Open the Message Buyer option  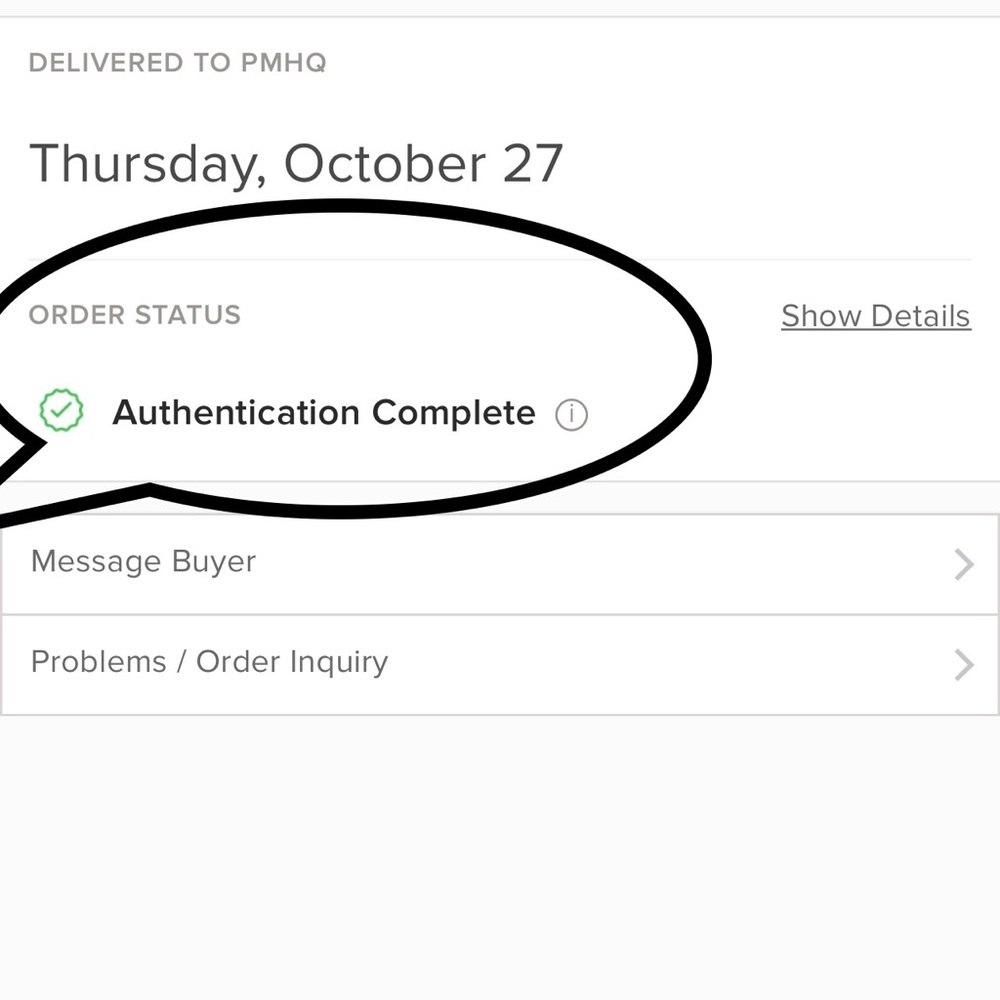[x=143, y=562]
